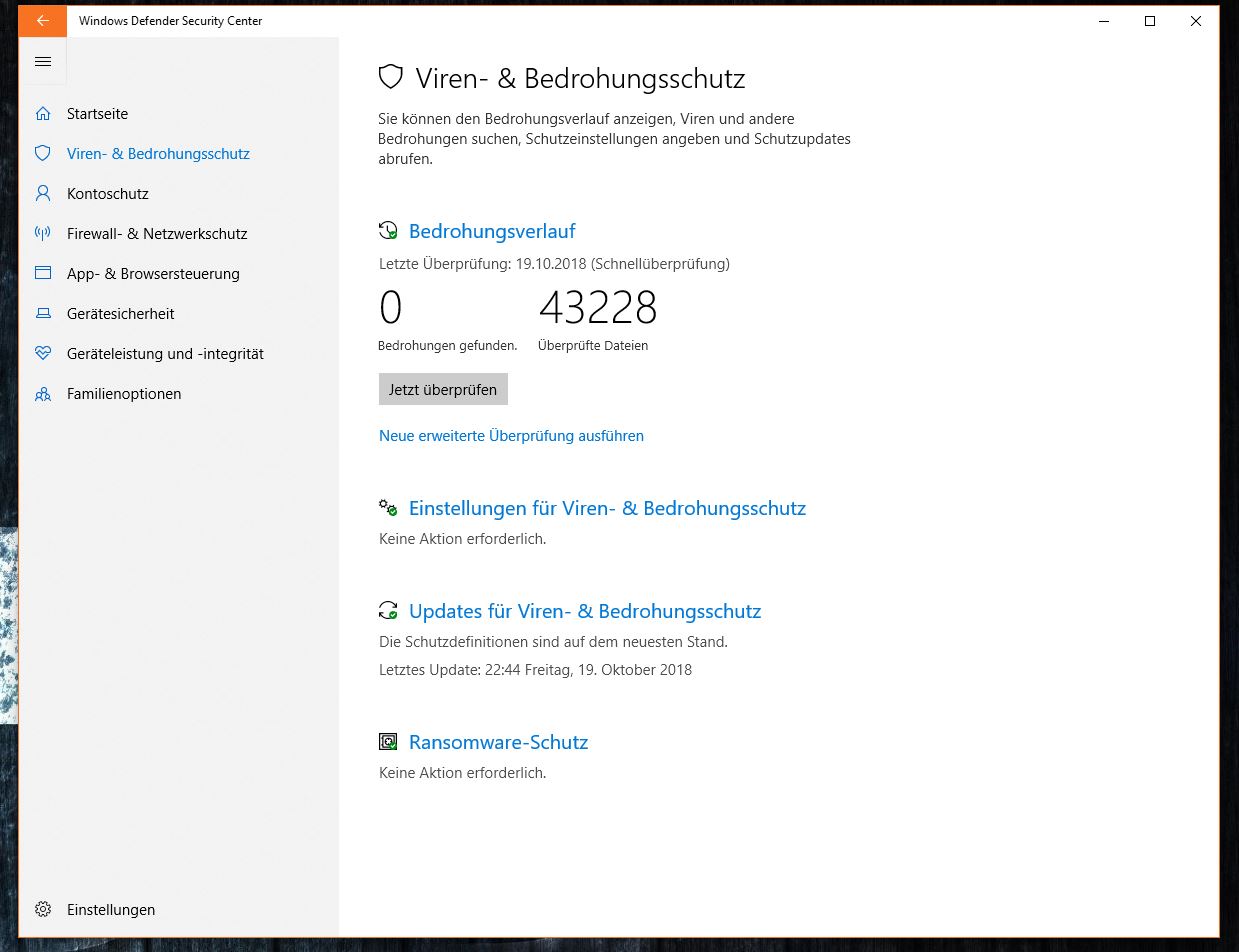Viewport: 1239px width, 952px height.
Task: Open the Startseite page
Action: click(x=97, y=114)
